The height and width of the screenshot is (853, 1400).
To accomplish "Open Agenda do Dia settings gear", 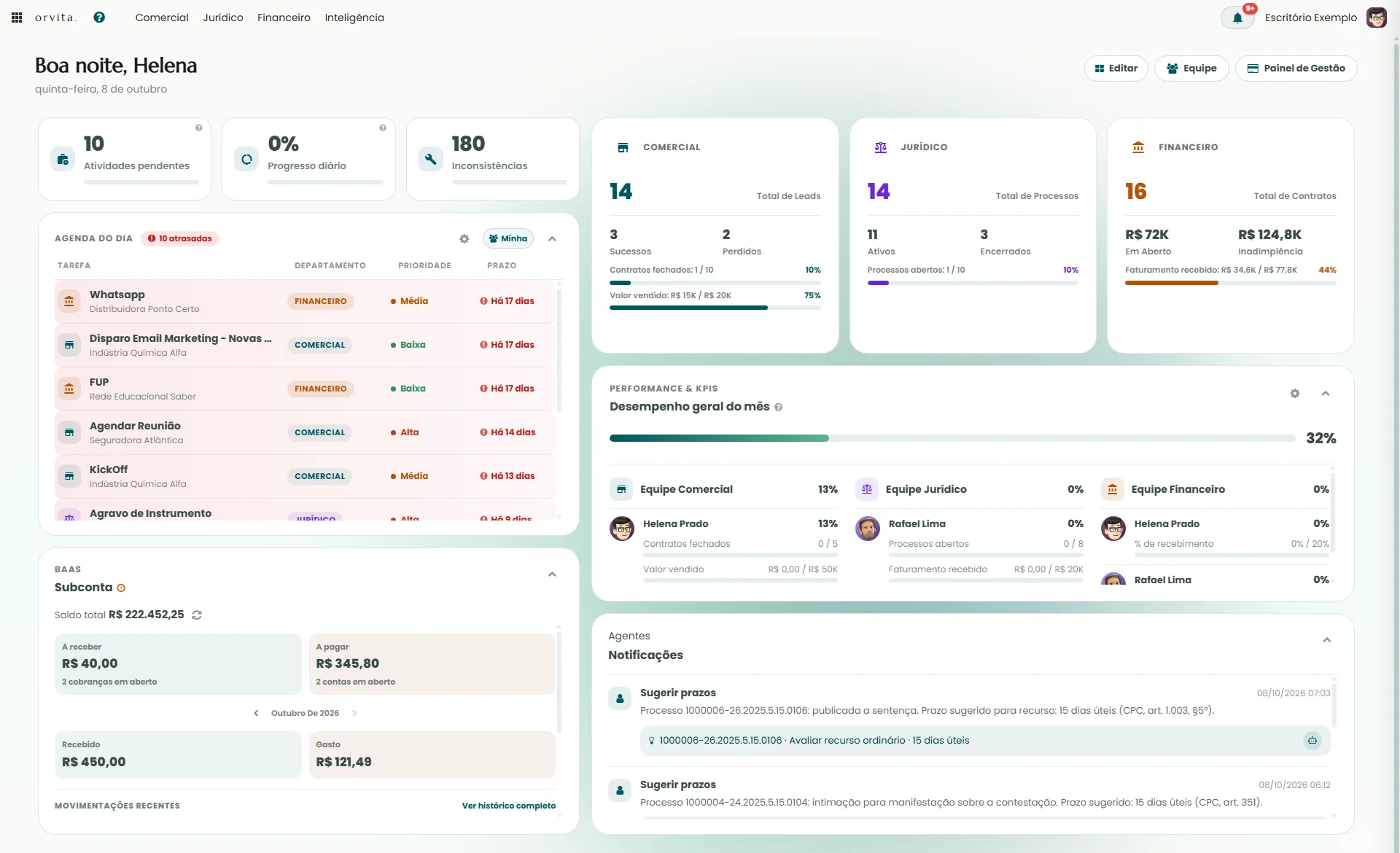I will [x=464, y=238].
